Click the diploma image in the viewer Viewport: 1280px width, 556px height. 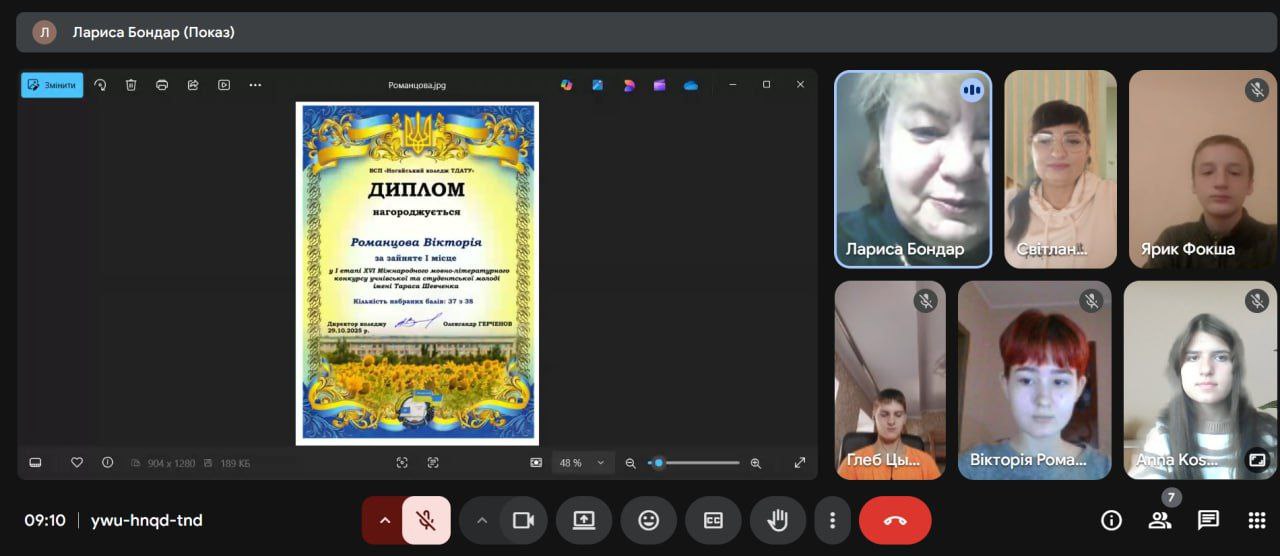417,273
